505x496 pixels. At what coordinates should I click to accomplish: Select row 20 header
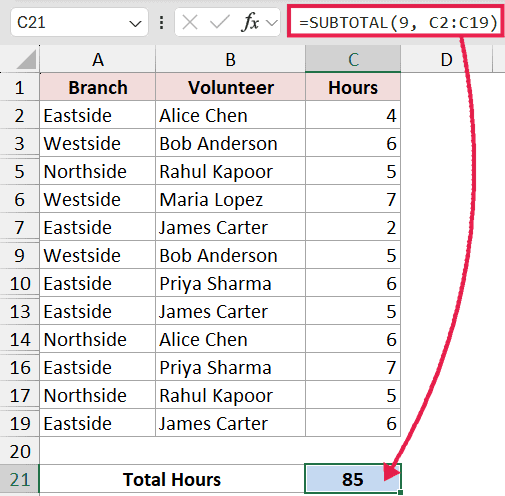tap(20, 452)
